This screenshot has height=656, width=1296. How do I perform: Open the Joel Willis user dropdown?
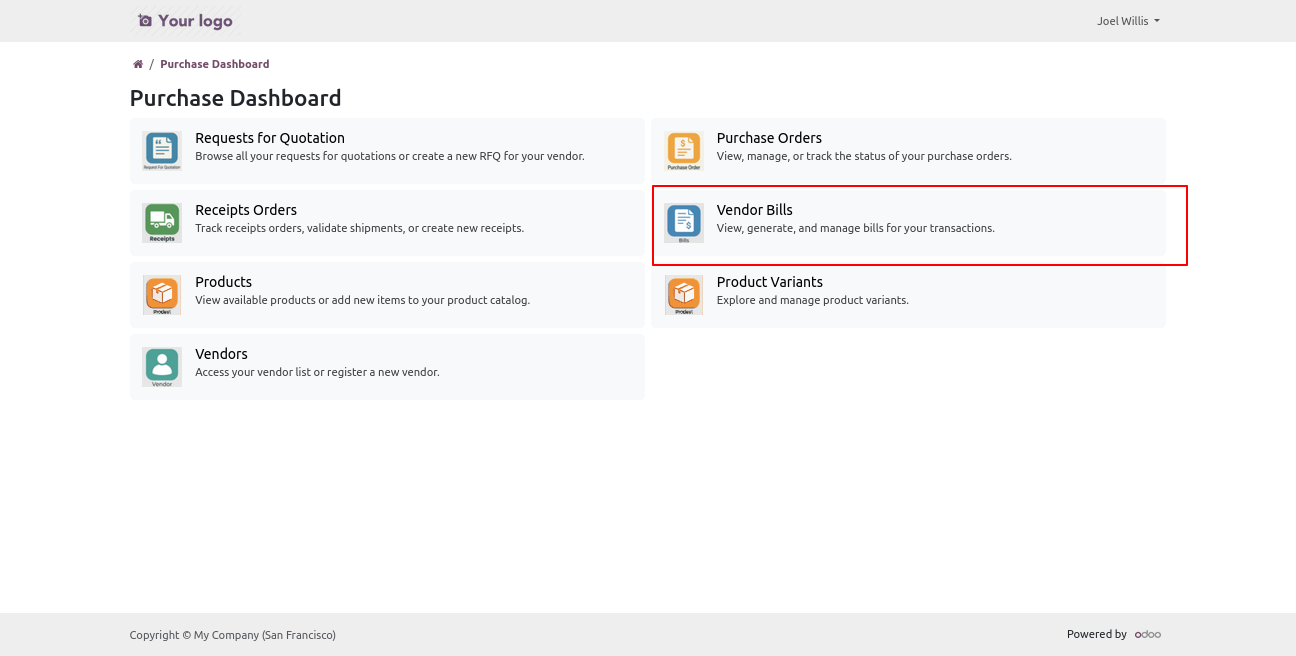click(1127, 21)
